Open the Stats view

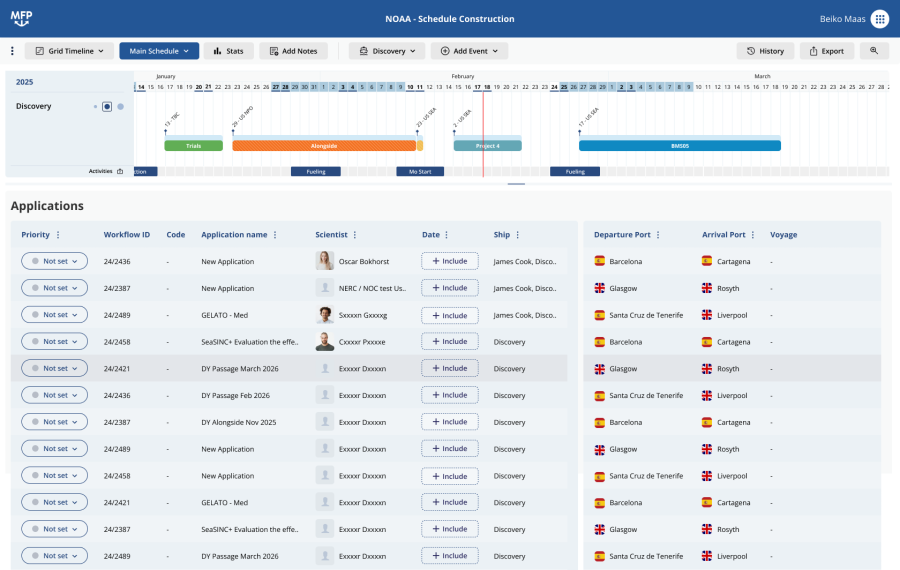(228, 51)
